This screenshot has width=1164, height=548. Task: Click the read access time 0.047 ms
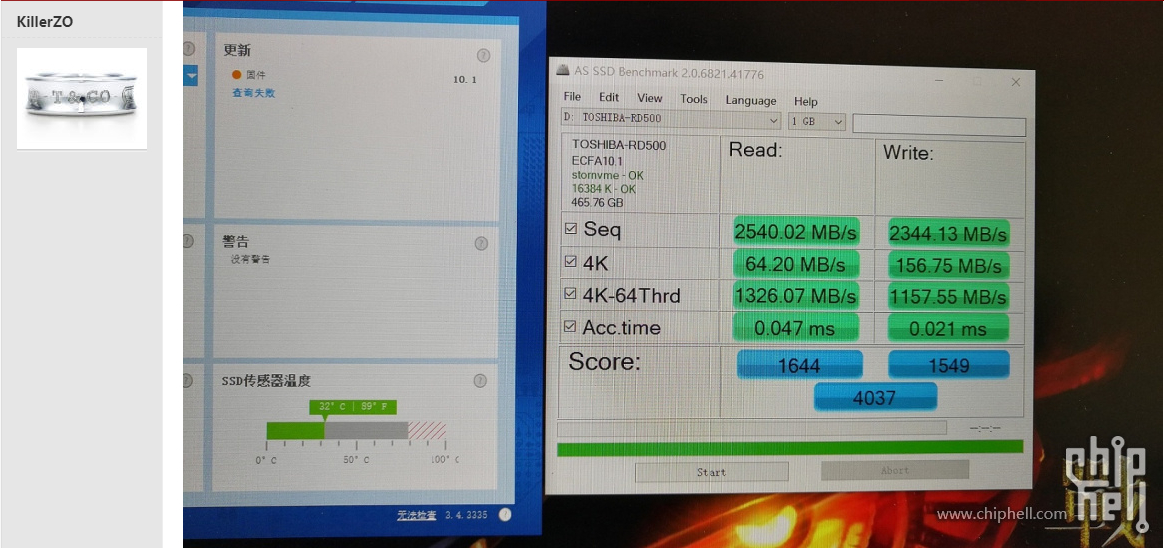pyautogui.click(x=796, y=327)
